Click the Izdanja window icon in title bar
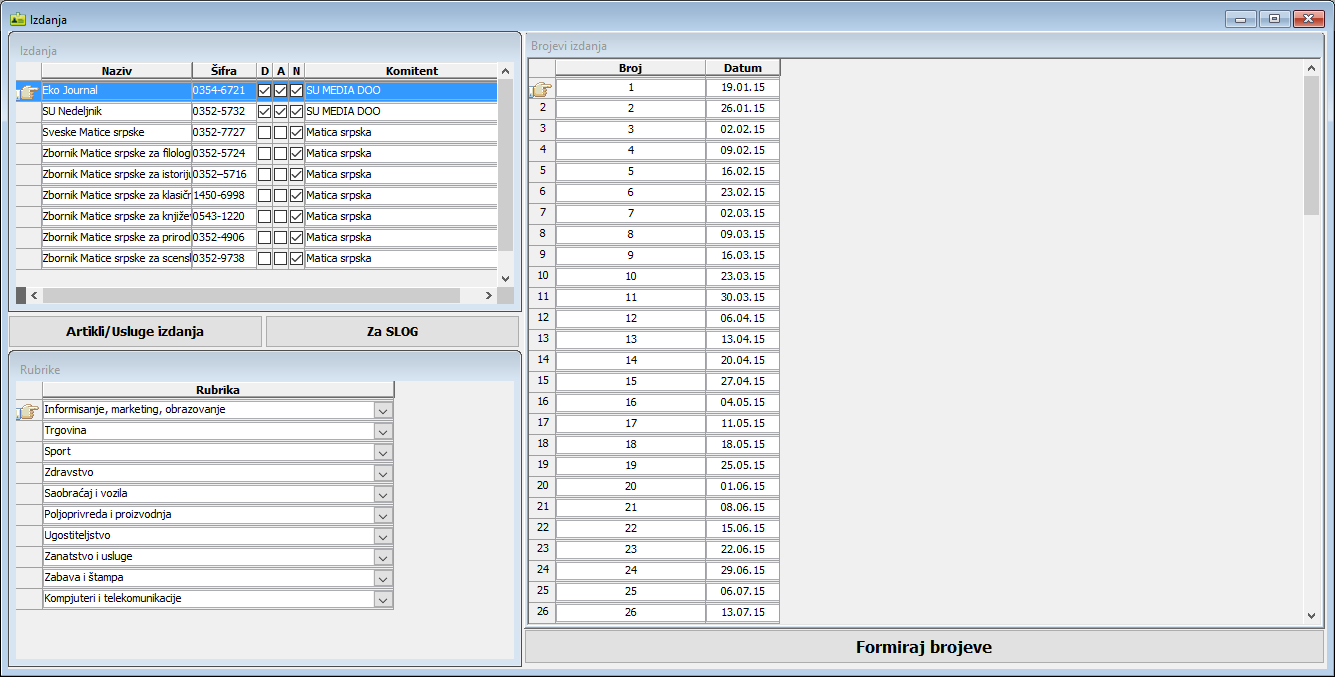The width and height of the screenshot is (1335, 677). tap(17, 19)
